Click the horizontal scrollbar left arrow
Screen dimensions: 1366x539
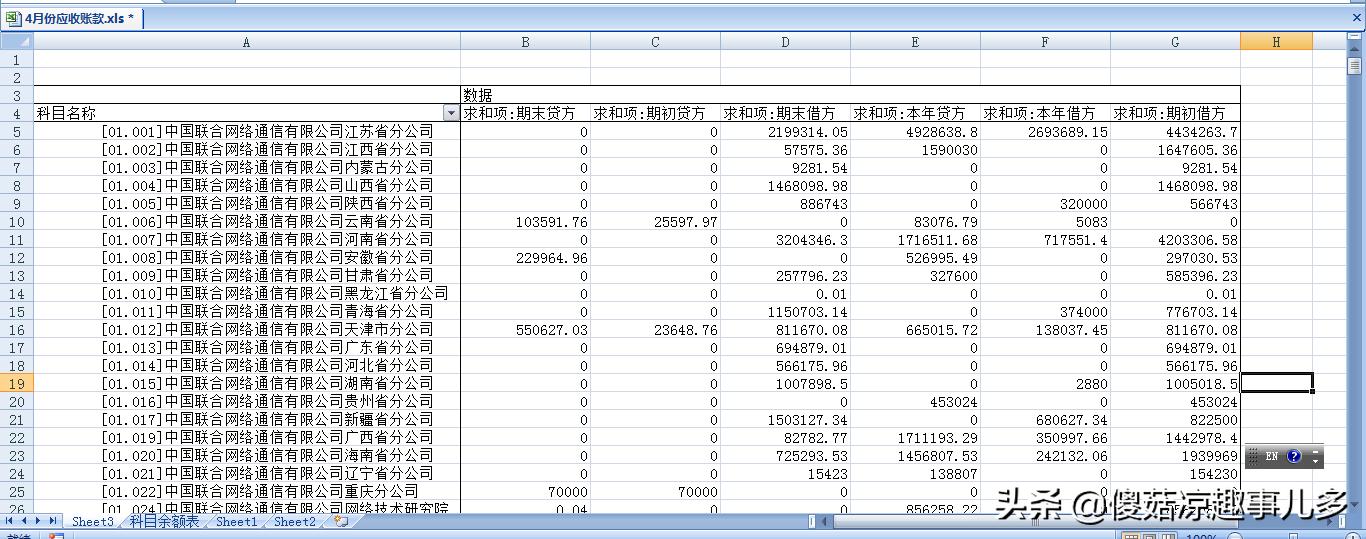826,521
